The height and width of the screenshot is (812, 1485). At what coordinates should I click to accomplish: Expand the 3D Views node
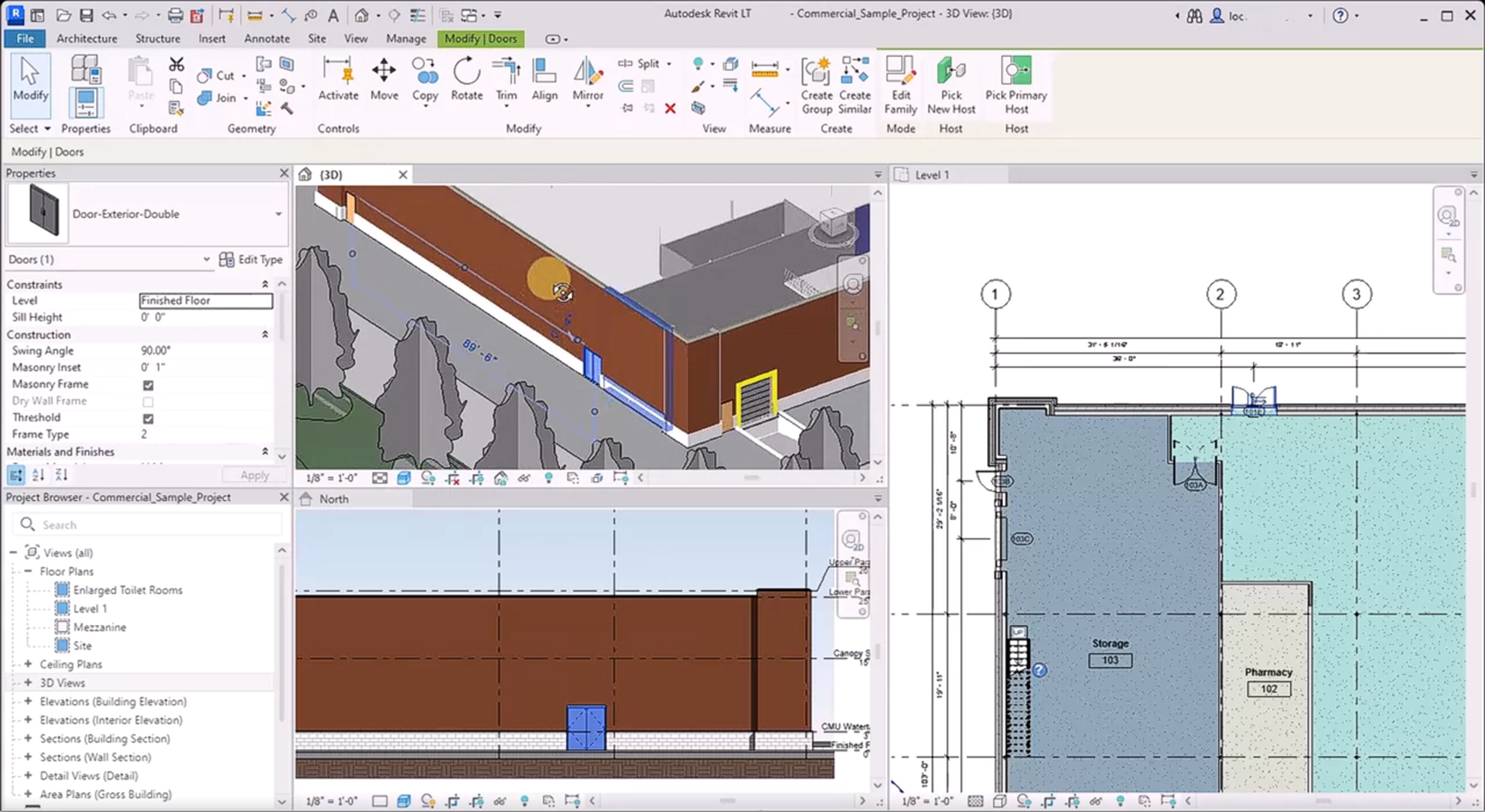click(28, 683)
